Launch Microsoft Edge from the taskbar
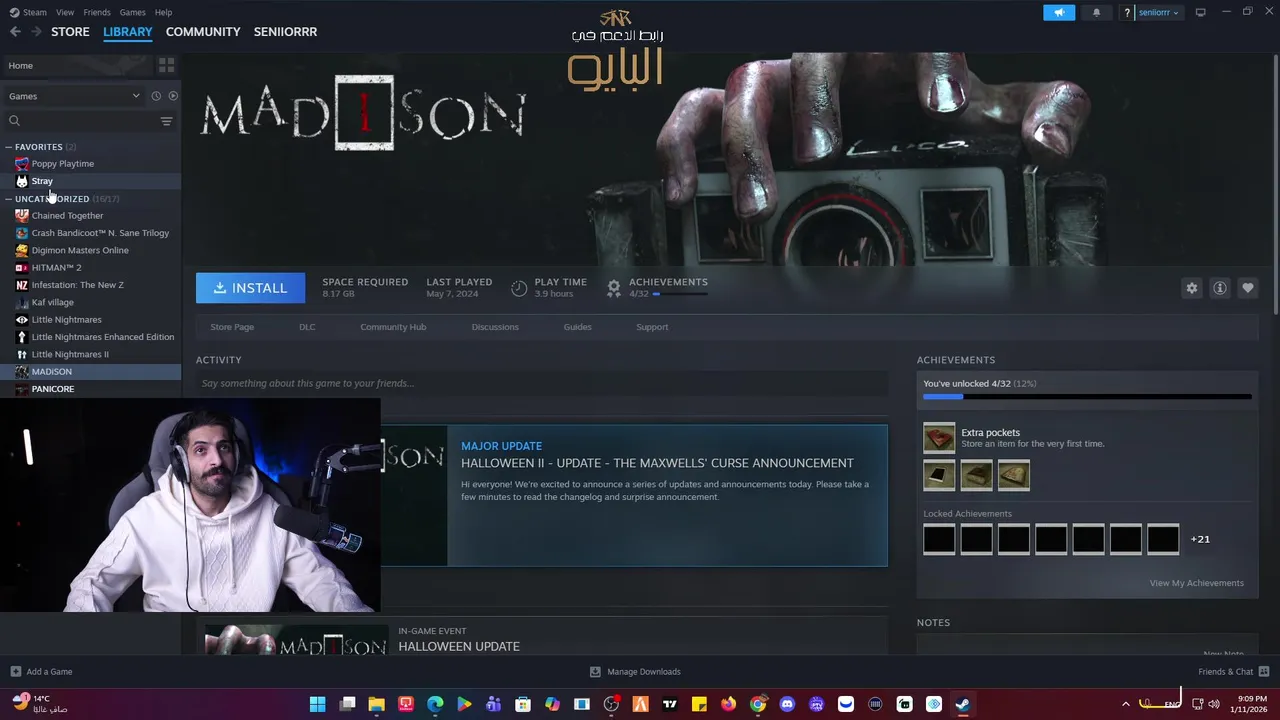The width and height of the screenshot is (1280, 720). click(x=435, y=704)
